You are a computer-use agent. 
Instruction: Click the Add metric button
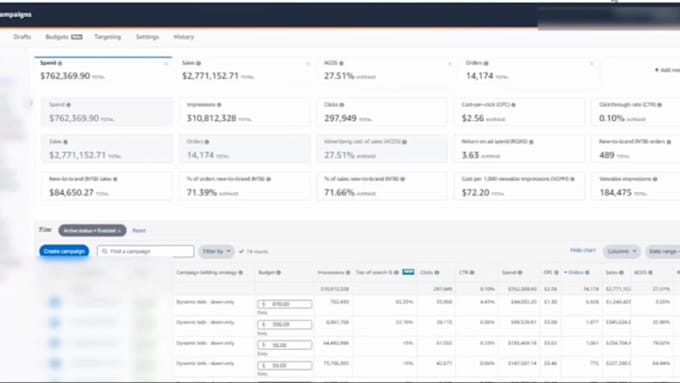click(667, 70)
